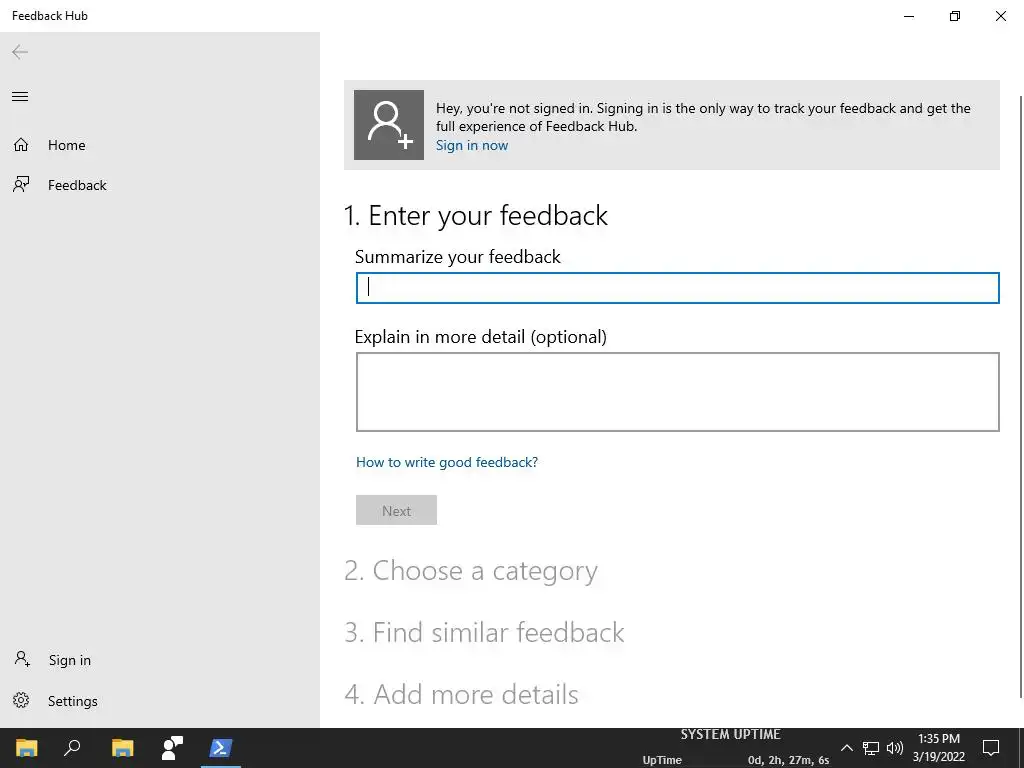The image size is (1024, 768).
Task: Open the How to write good feedback link
Action: coord(447,462)
